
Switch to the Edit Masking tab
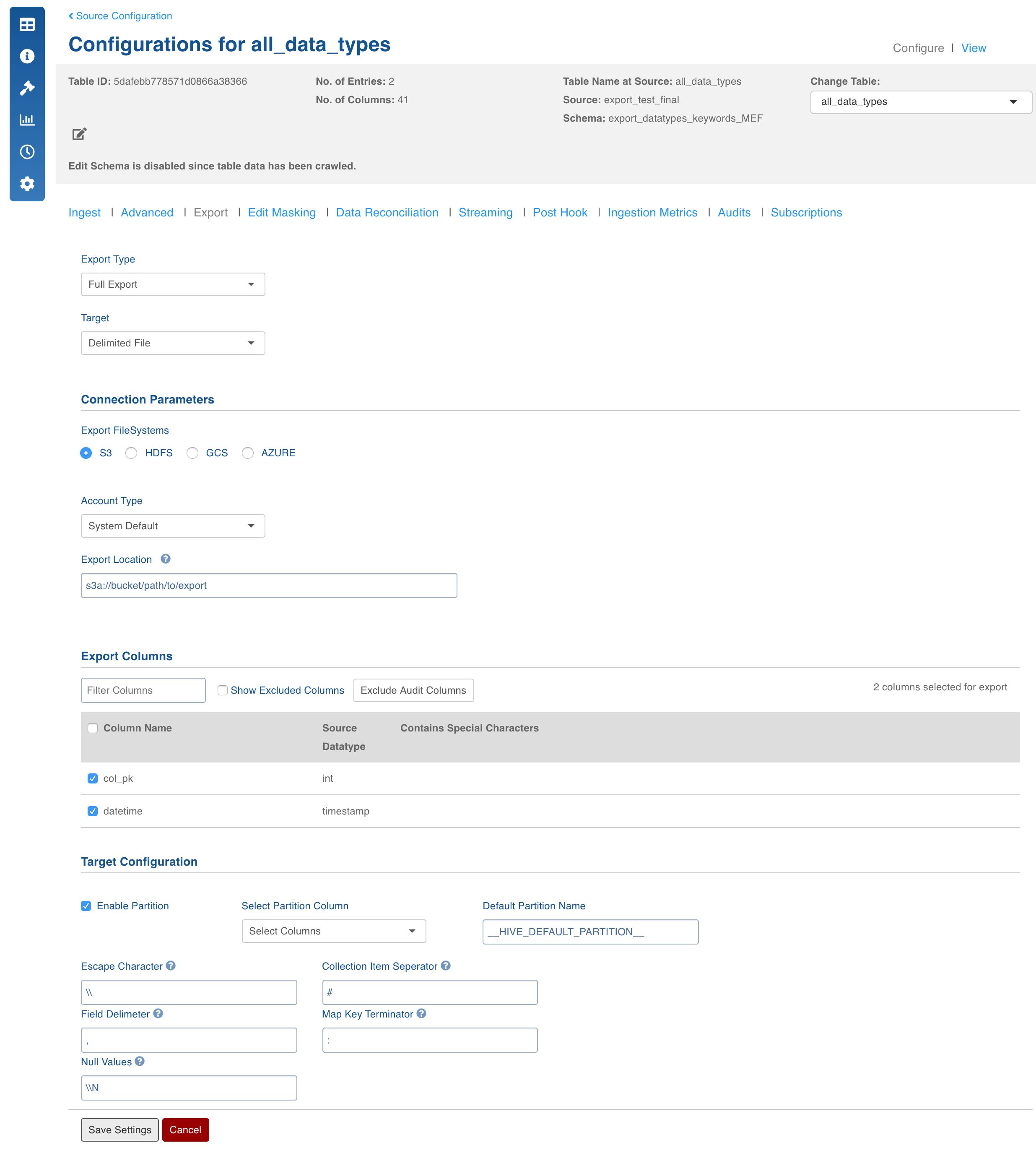pos(282,212)
